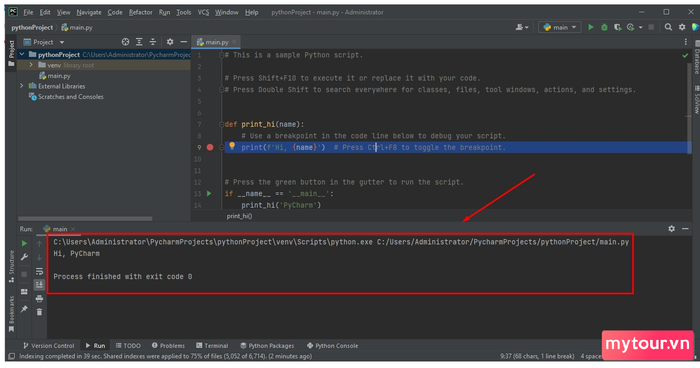Toggle fold marker on line 1 comment
700x368 pixels.
click(221, 55)
